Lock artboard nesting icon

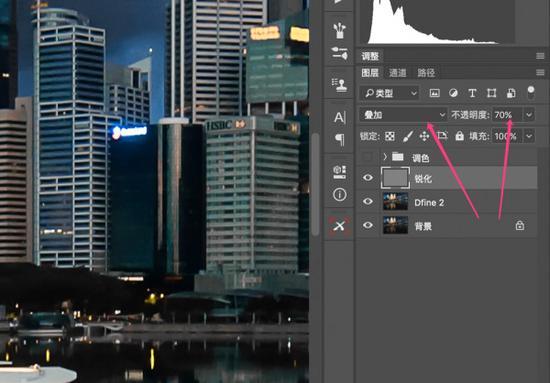pos(442,136)
